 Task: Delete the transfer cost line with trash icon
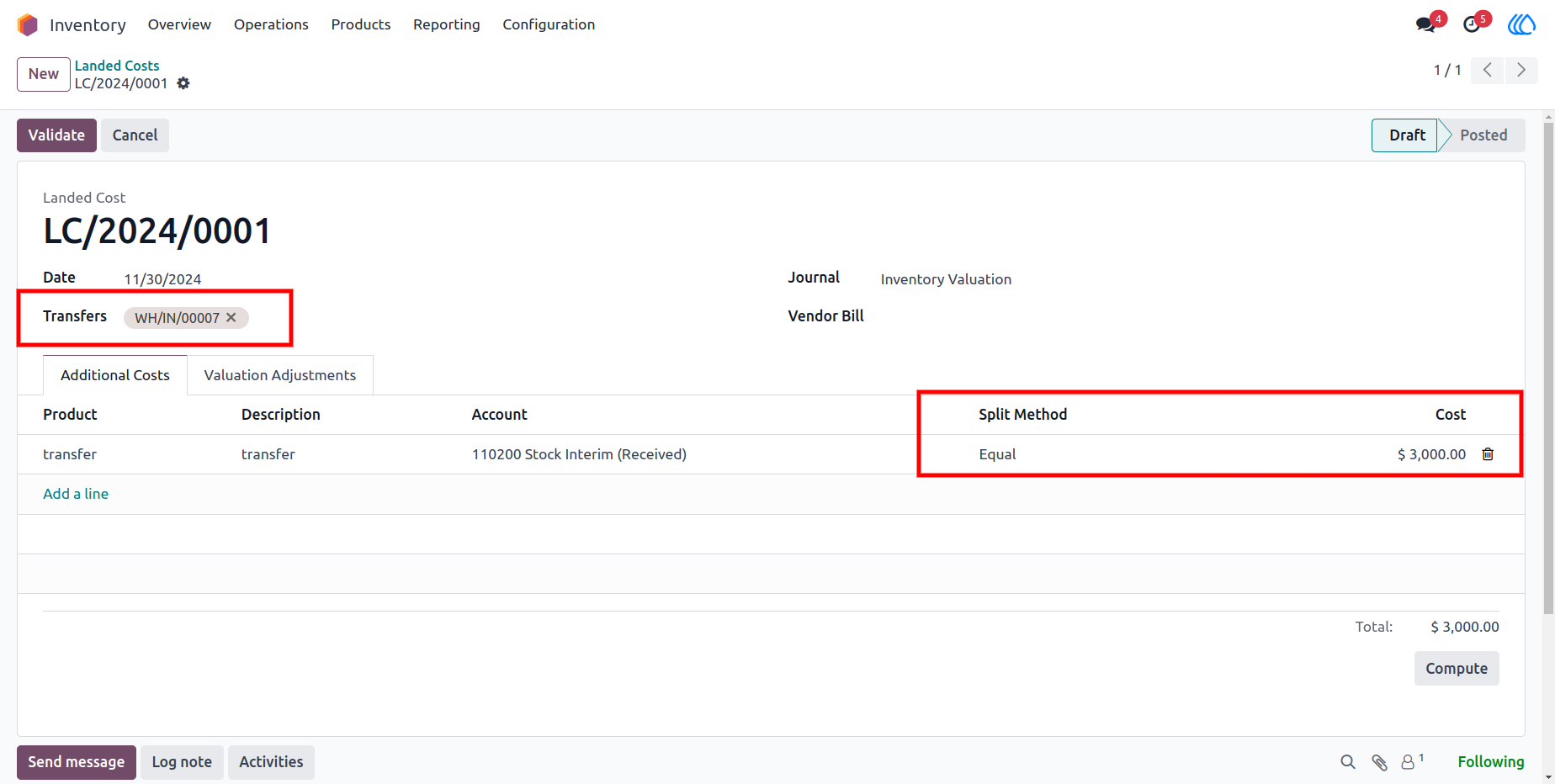(1488, 454)
